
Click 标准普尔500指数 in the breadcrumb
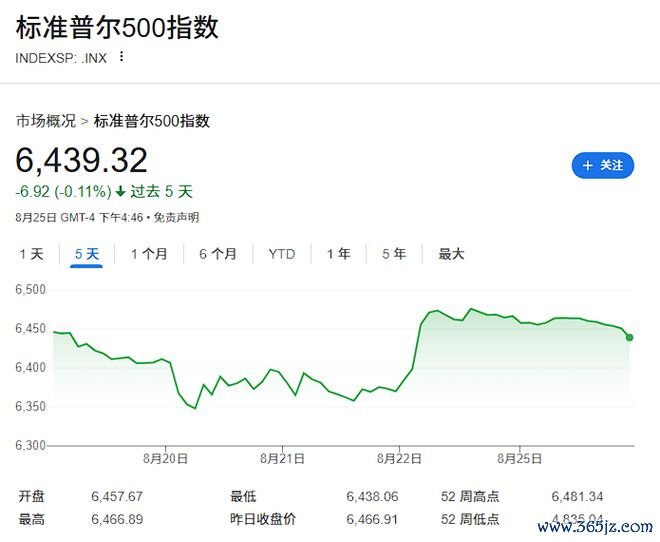pos(152,121)
